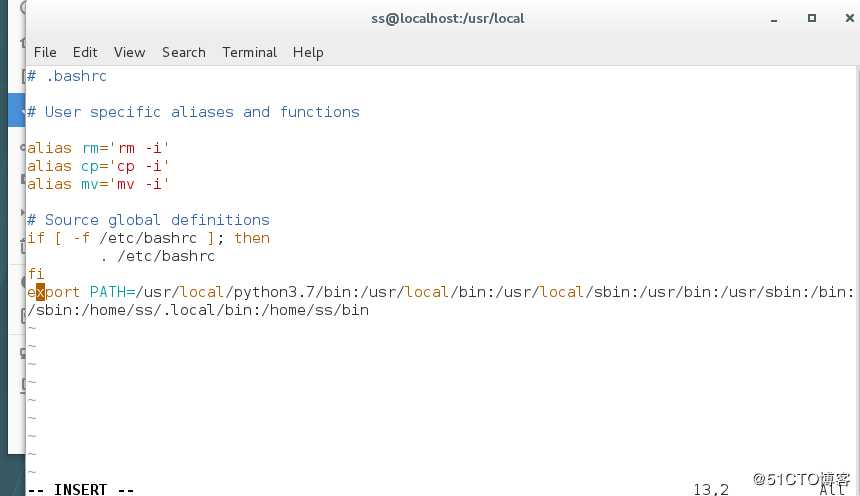The image size is (860, 496).
Task: Open the Terminal menu
Action: (250, 52)
